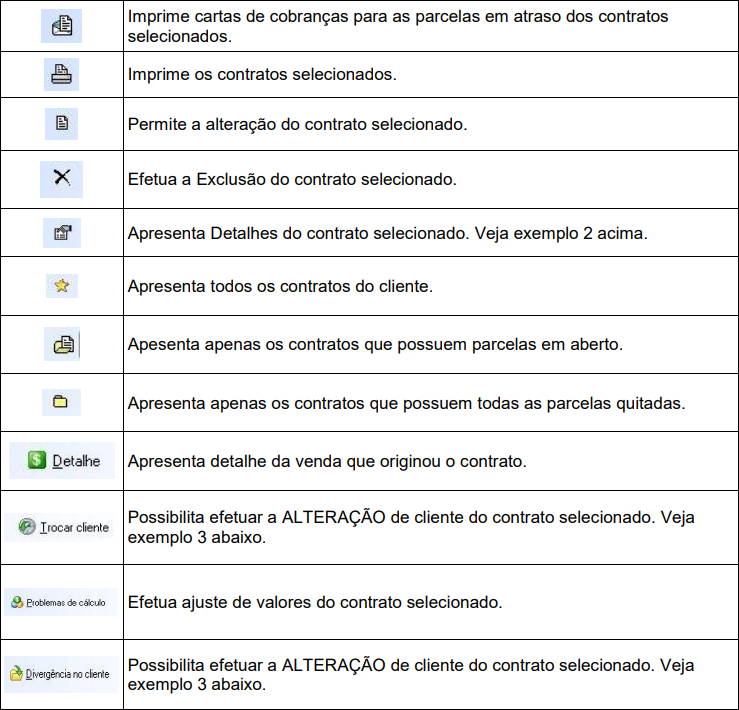Click the Detalhe button with dollar icon
Image resolution: width=739 pixels, height=710 pixels.
click(x=62, y=461)
